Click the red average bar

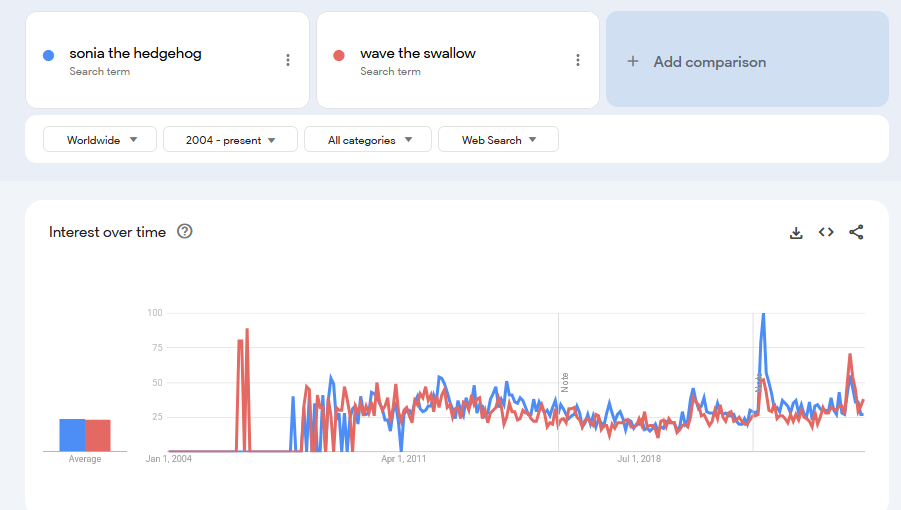click(98, 436)
